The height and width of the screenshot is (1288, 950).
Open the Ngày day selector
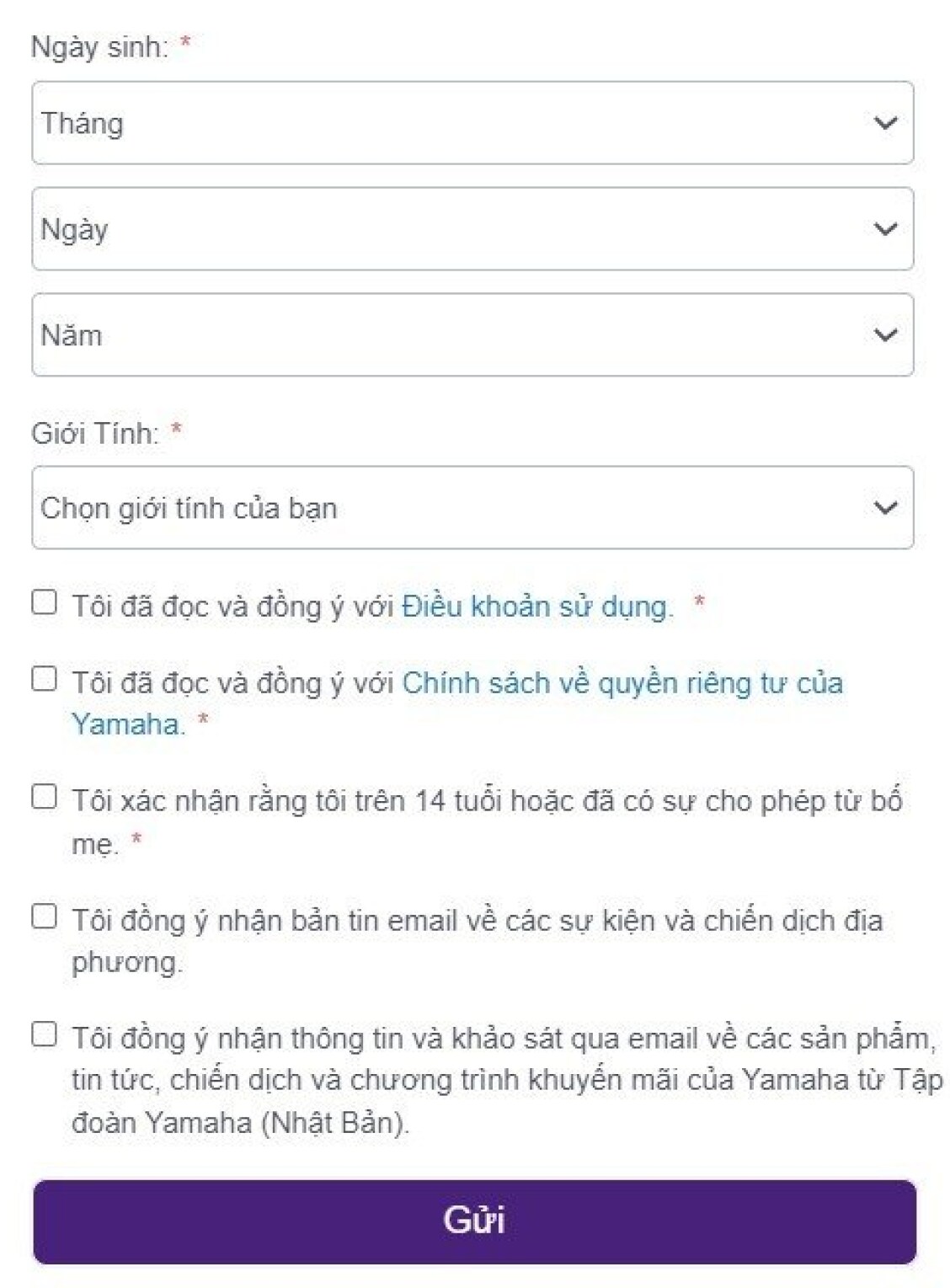point(455,229)
